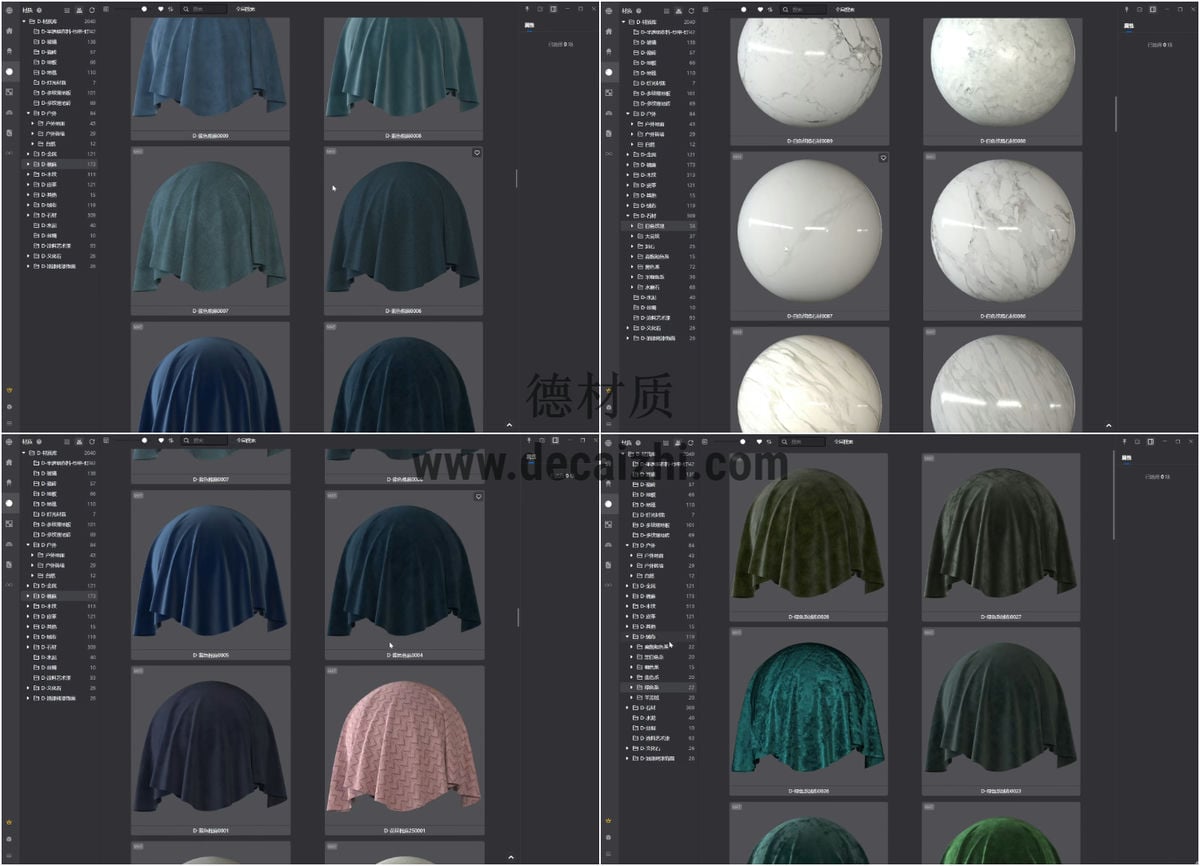Switch to tree view icon in top-left window
The height and width of the screenshot is (866, 1200).
[x=79, y=9]
